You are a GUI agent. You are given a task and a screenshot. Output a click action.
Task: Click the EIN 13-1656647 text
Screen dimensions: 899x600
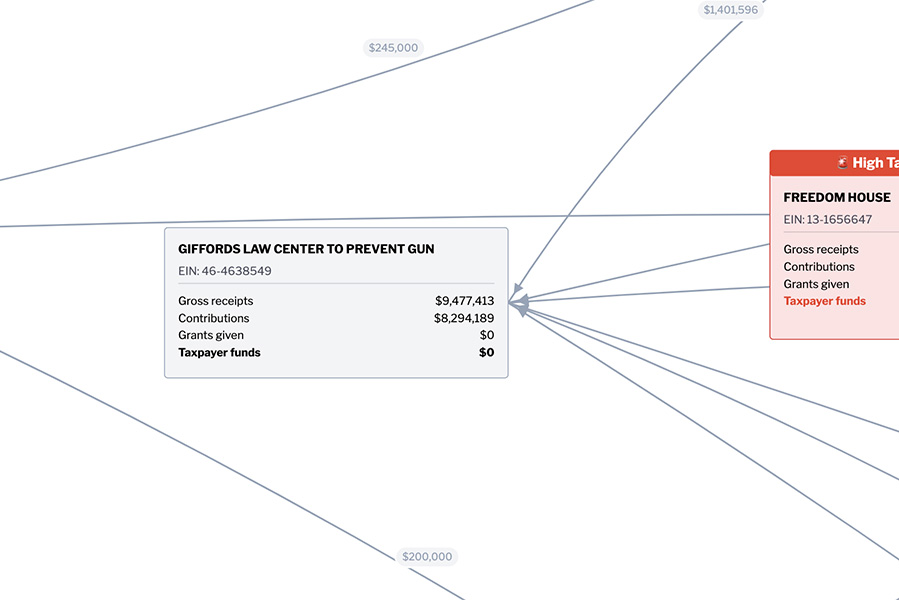click(x=827, y=218)
